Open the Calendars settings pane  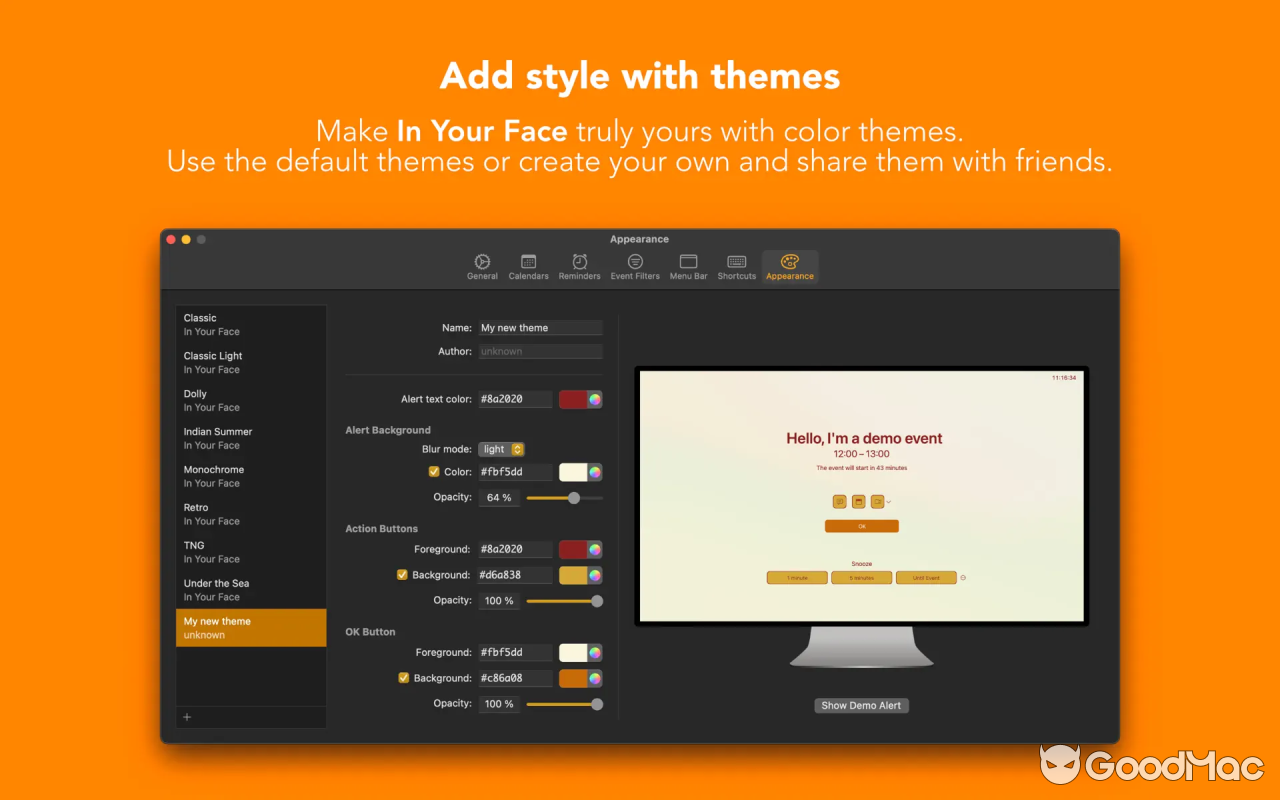[528, 266]
